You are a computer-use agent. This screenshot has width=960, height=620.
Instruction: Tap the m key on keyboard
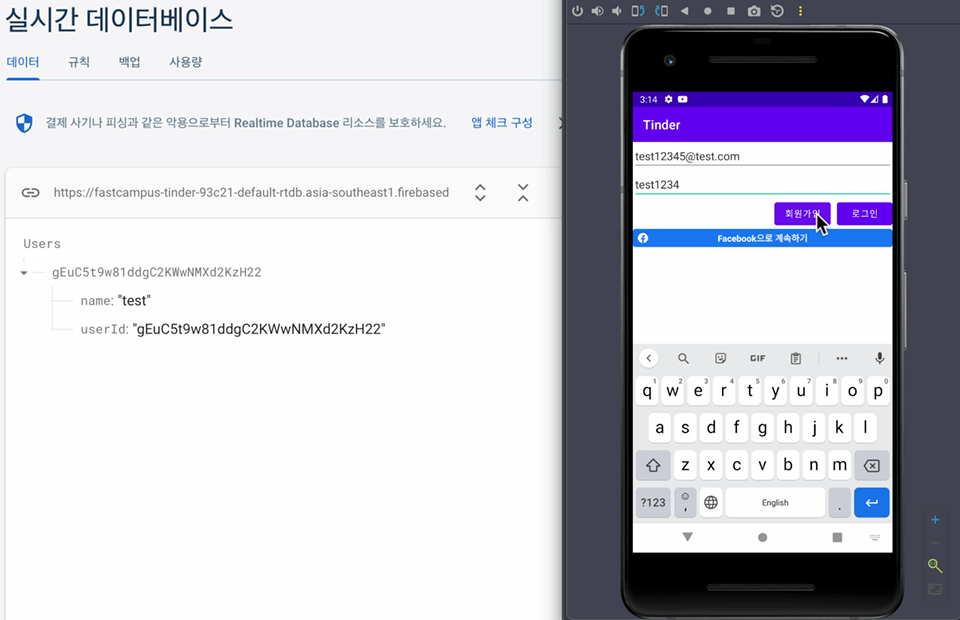[839, 466]
